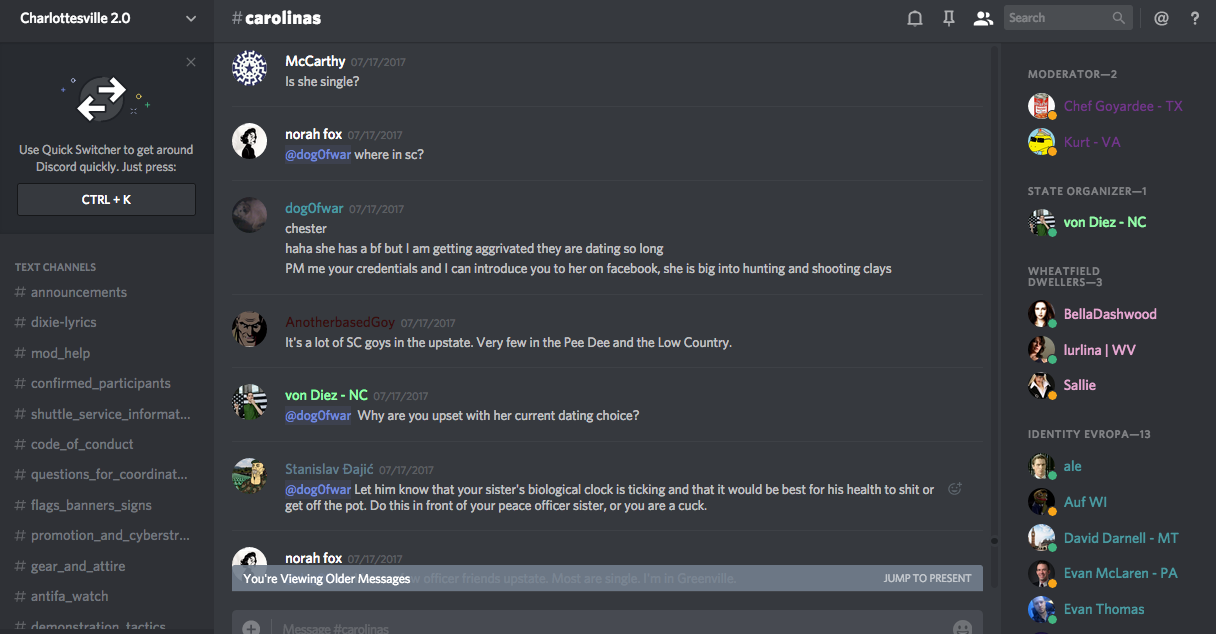
Task: Click the search input field
Action: point(1058,18)
